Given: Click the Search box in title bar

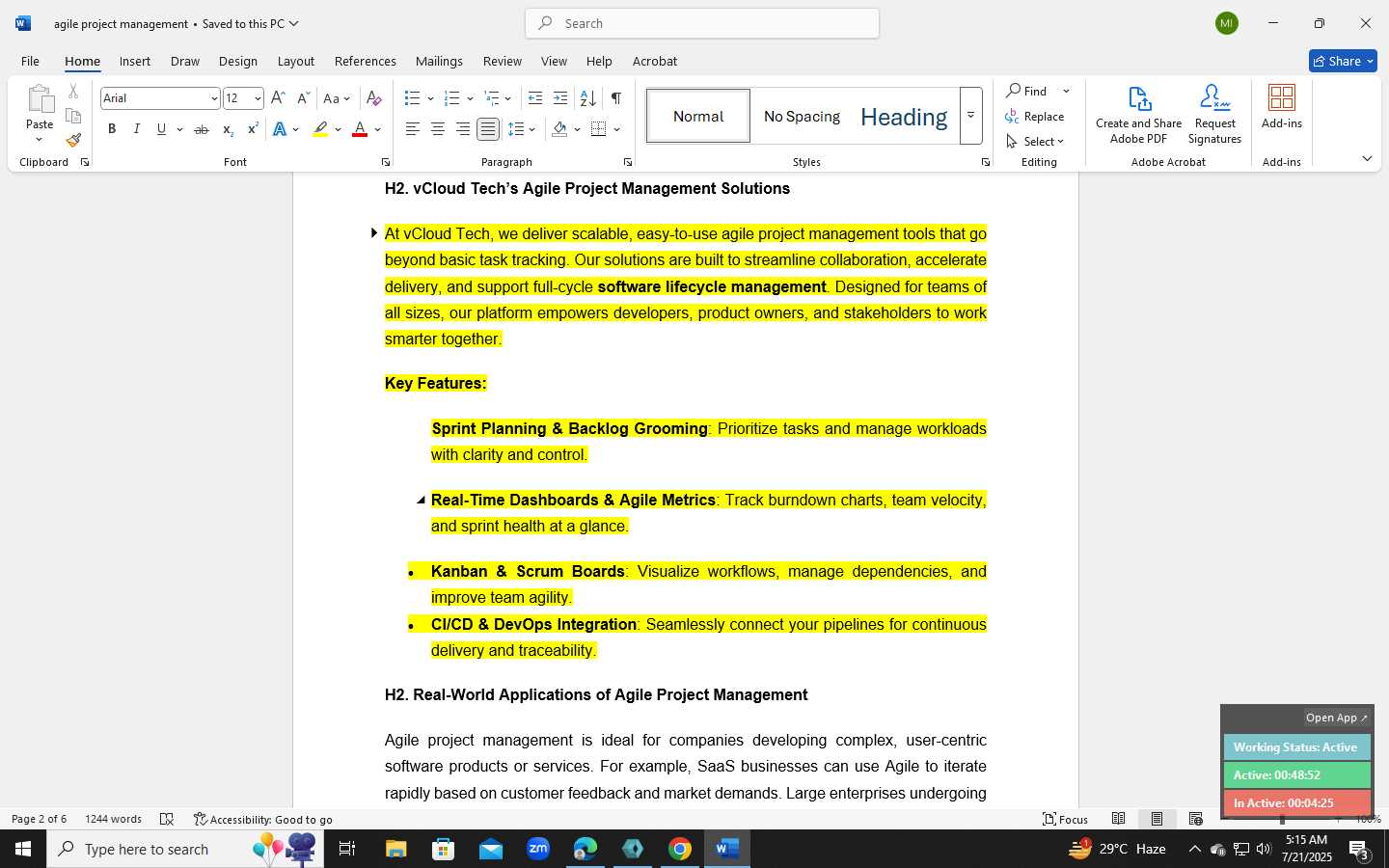Looking at the screenshot, I should [x=702, y=23].
